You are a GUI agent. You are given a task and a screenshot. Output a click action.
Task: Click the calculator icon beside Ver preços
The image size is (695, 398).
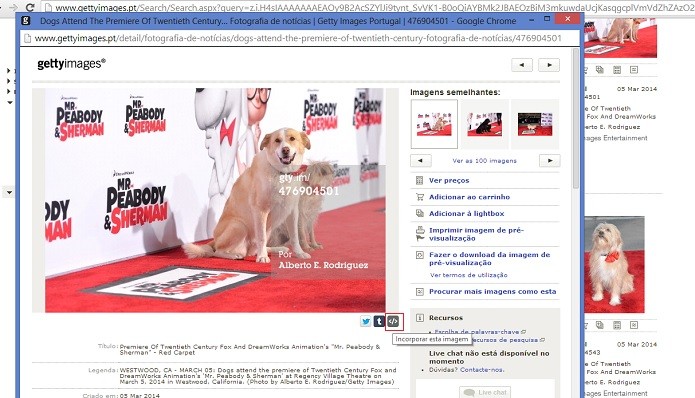(x=419, y=180)
